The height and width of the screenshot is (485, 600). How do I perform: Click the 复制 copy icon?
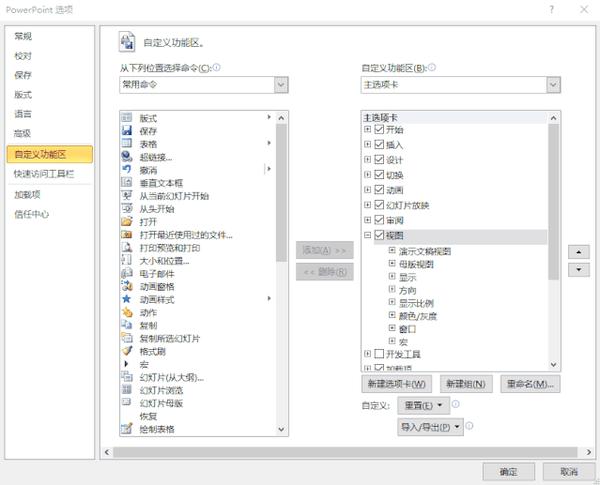pyautogui.click(x=127, y=325)
